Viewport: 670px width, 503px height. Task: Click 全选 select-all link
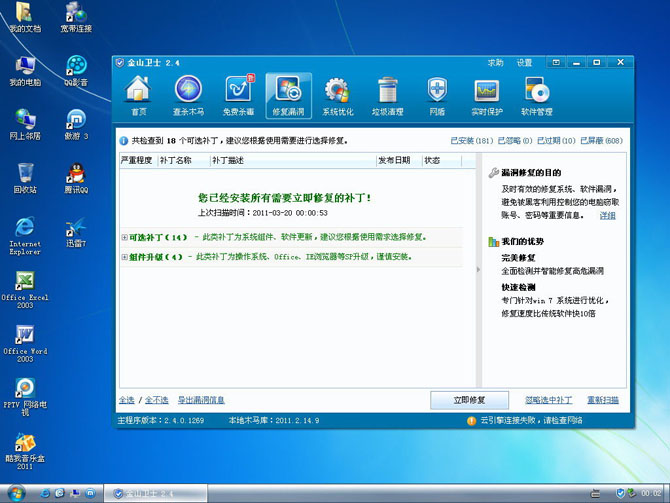pos(126,400)
